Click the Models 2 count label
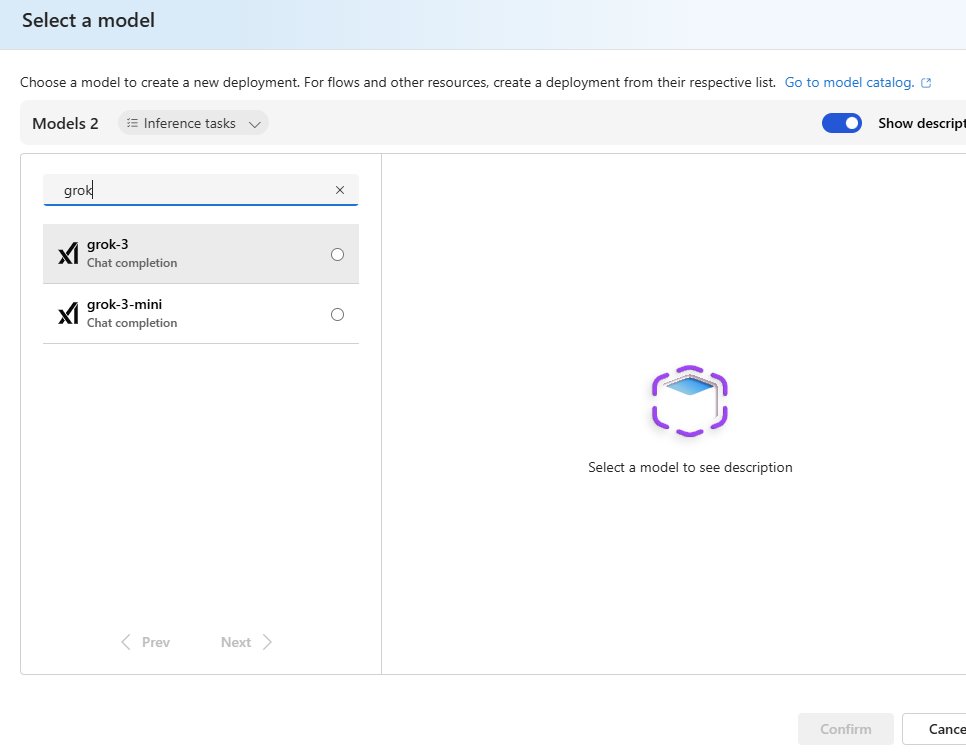The image size is (966, 756). [65, 123]
